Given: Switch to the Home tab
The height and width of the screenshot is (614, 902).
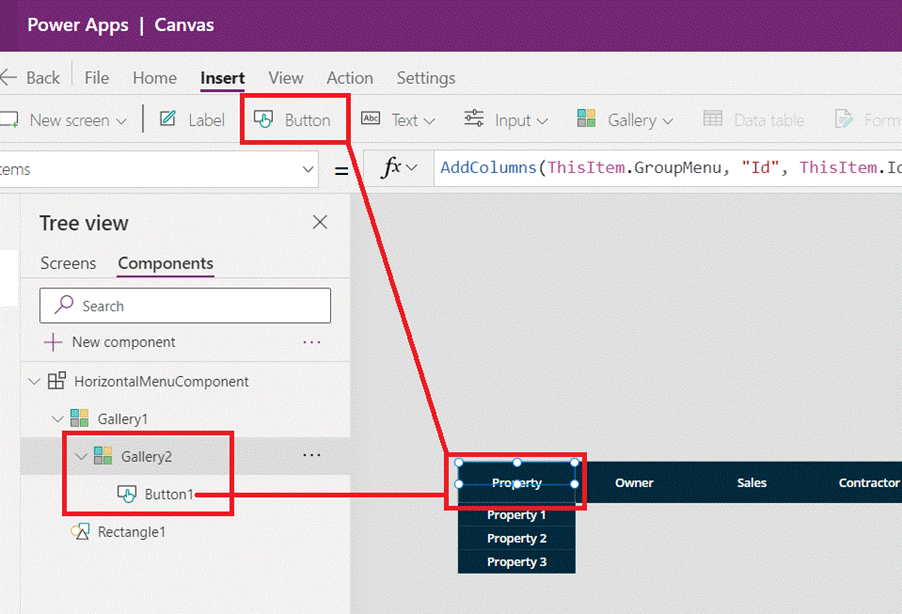Looking at the screenshot, I should pos(155,78).
